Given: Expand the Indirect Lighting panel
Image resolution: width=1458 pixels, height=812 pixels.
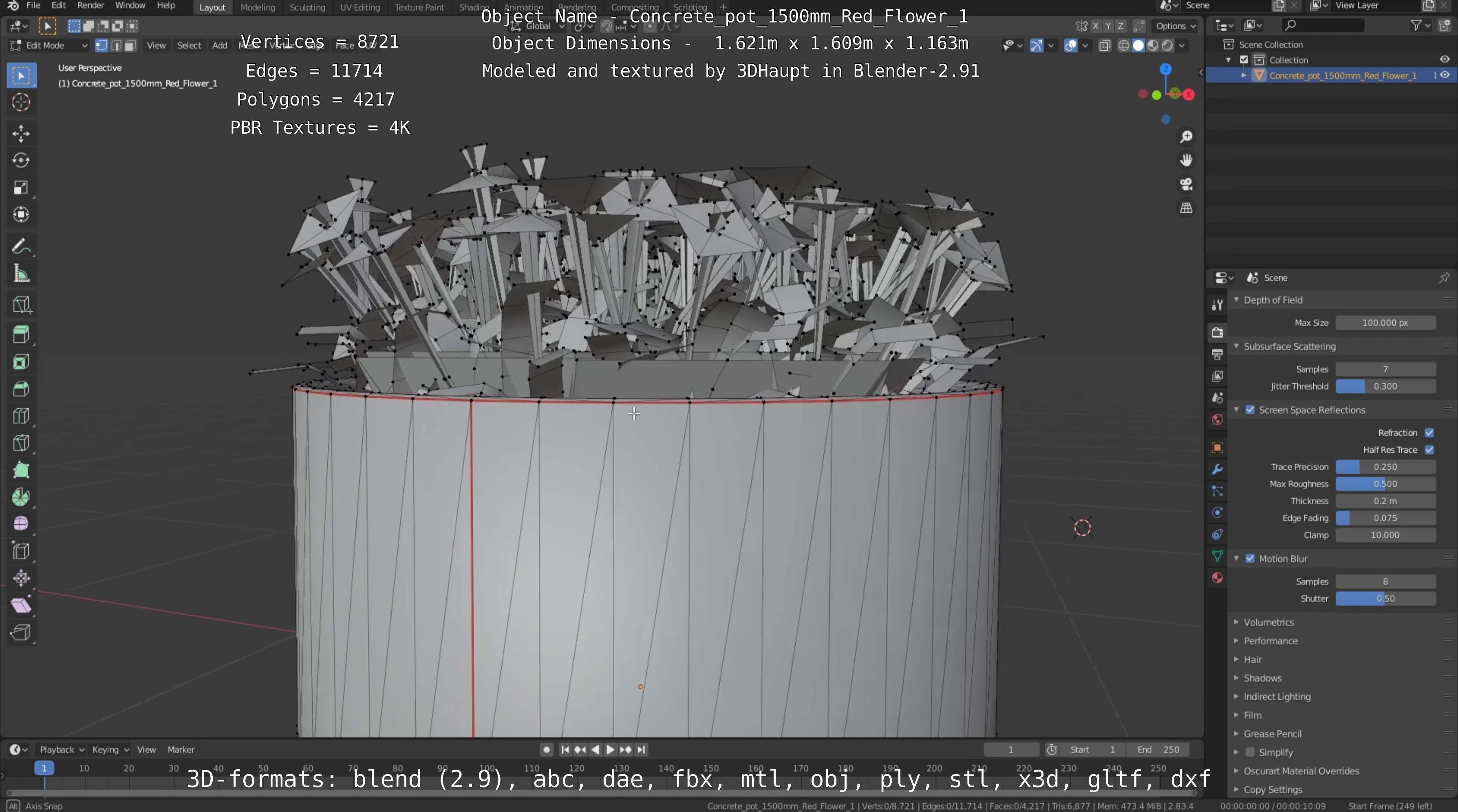Looking at the screenshot, I should [1277, 697].
